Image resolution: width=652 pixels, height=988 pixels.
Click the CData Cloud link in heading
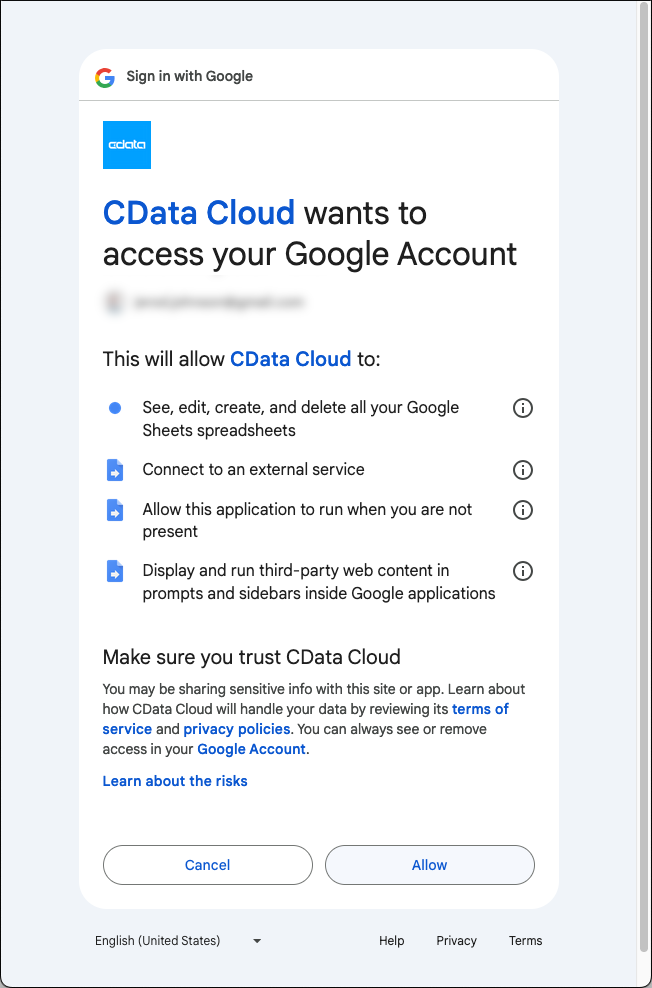199,213
